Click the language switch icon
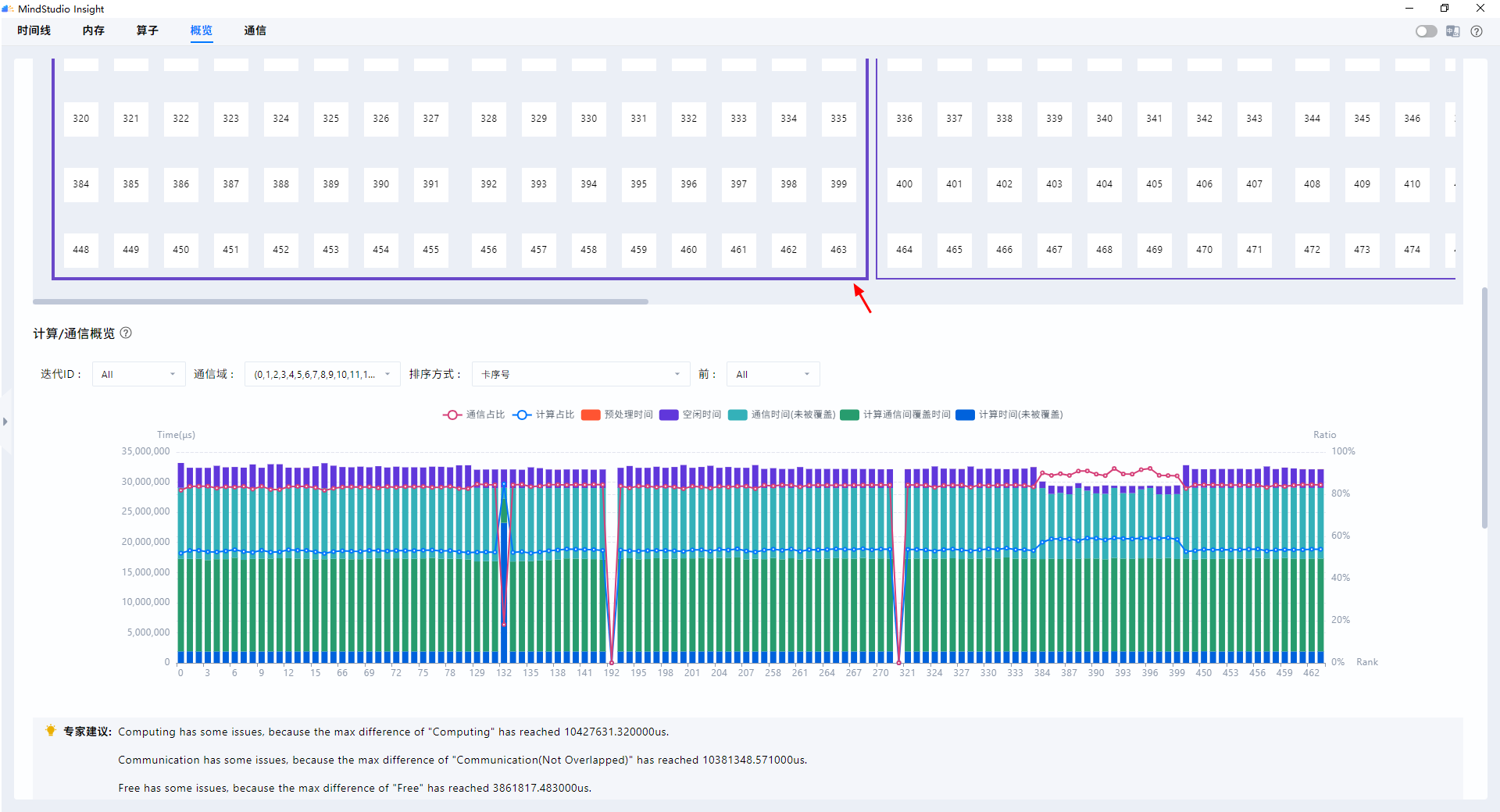 [1453, 31]
